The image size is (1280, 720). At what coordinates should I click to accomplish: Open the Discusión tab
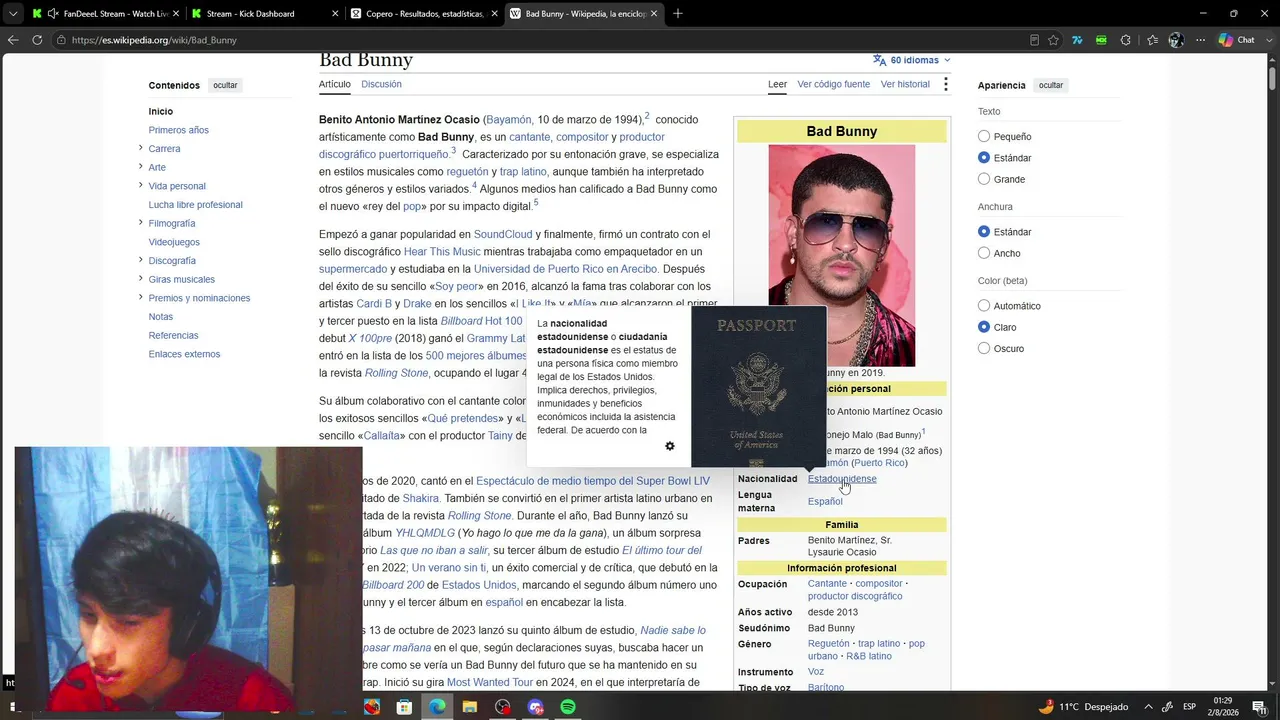381,84
